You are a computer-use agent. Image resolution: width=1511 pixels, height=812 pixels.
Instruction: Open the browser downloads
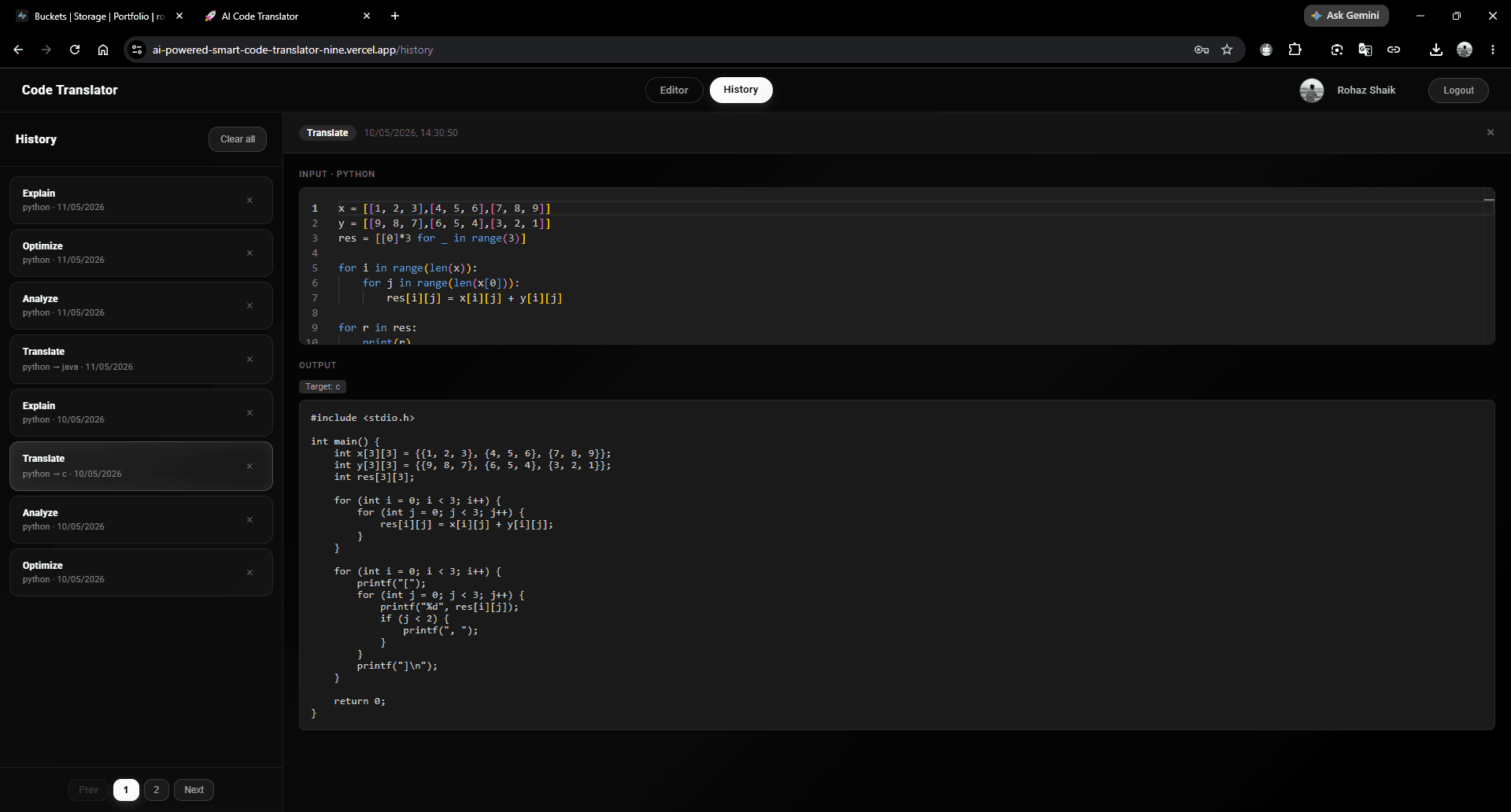point(1436,50)
